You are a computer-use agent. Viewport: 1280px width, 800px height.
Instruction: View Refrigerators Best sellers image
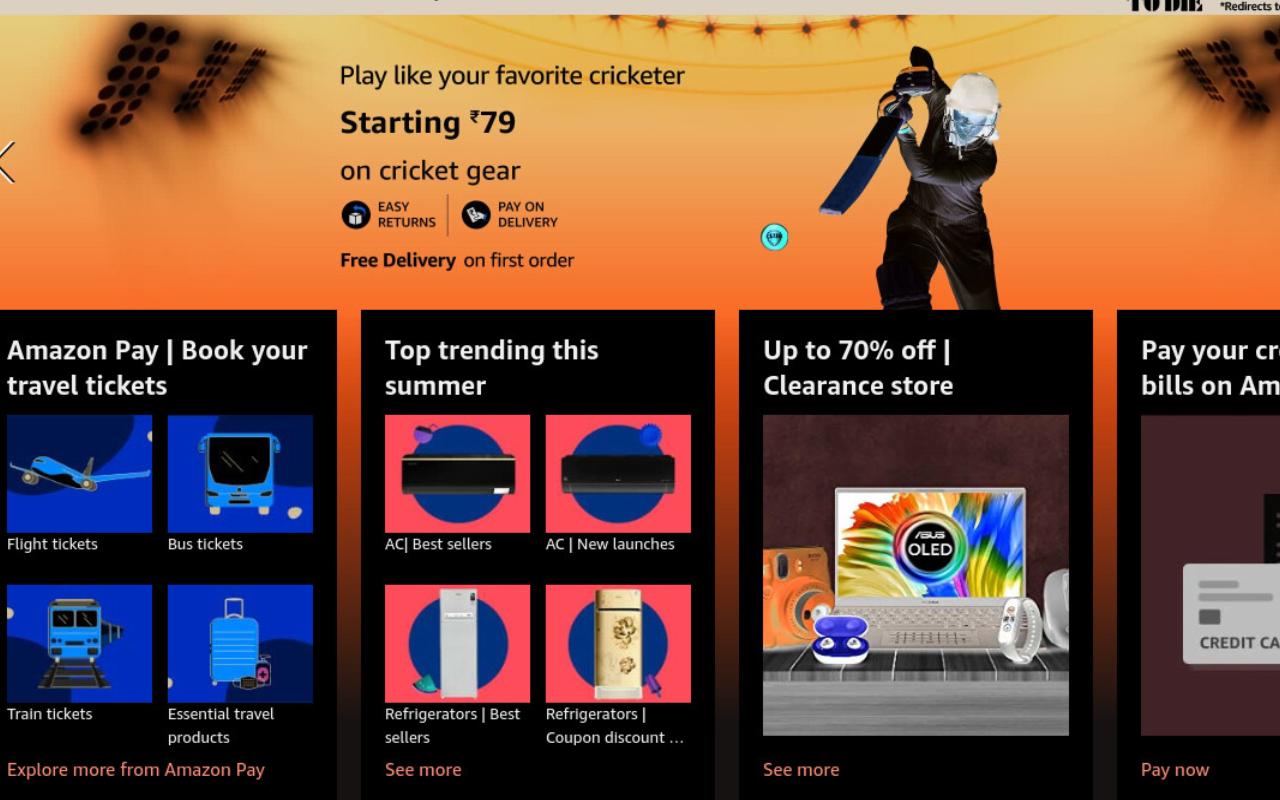[x=457, y=644]
